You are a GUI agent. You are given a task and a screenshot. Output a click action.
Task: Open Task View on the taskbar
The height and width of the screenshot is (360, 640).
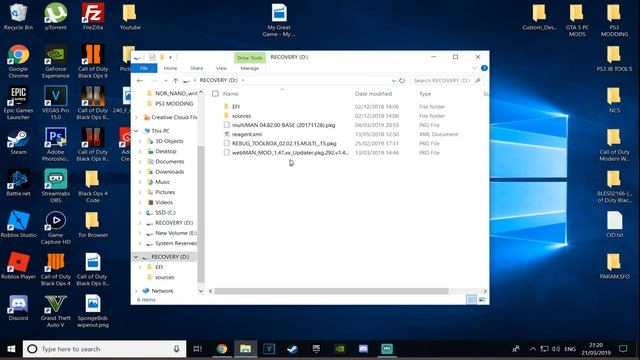click(198, 349)
